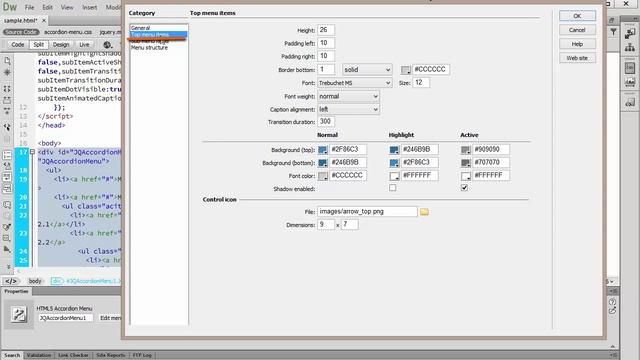Pick Highlight Background (bottom) color swatch
The width and height of the screenshot is (640, 360).
coord(394,163)
